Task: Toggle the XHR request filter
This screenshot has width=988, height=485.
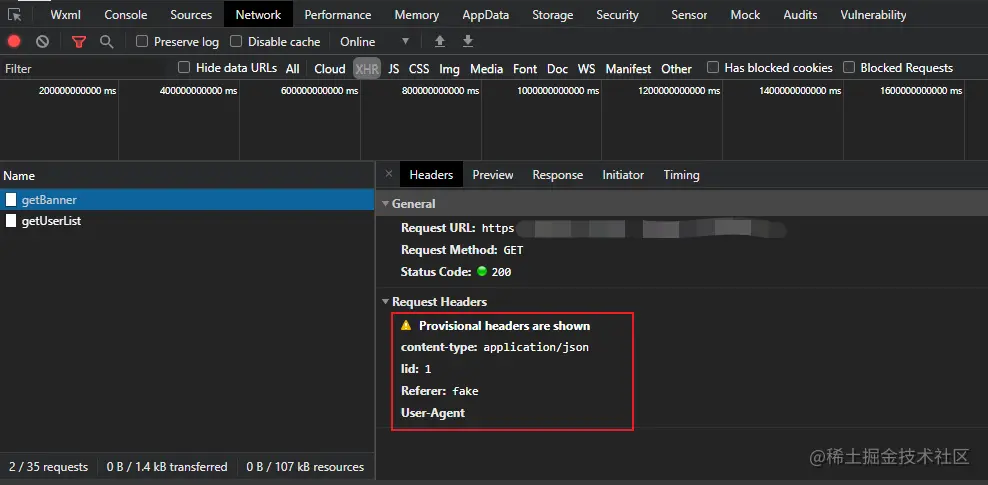Action: coord(367,69)
